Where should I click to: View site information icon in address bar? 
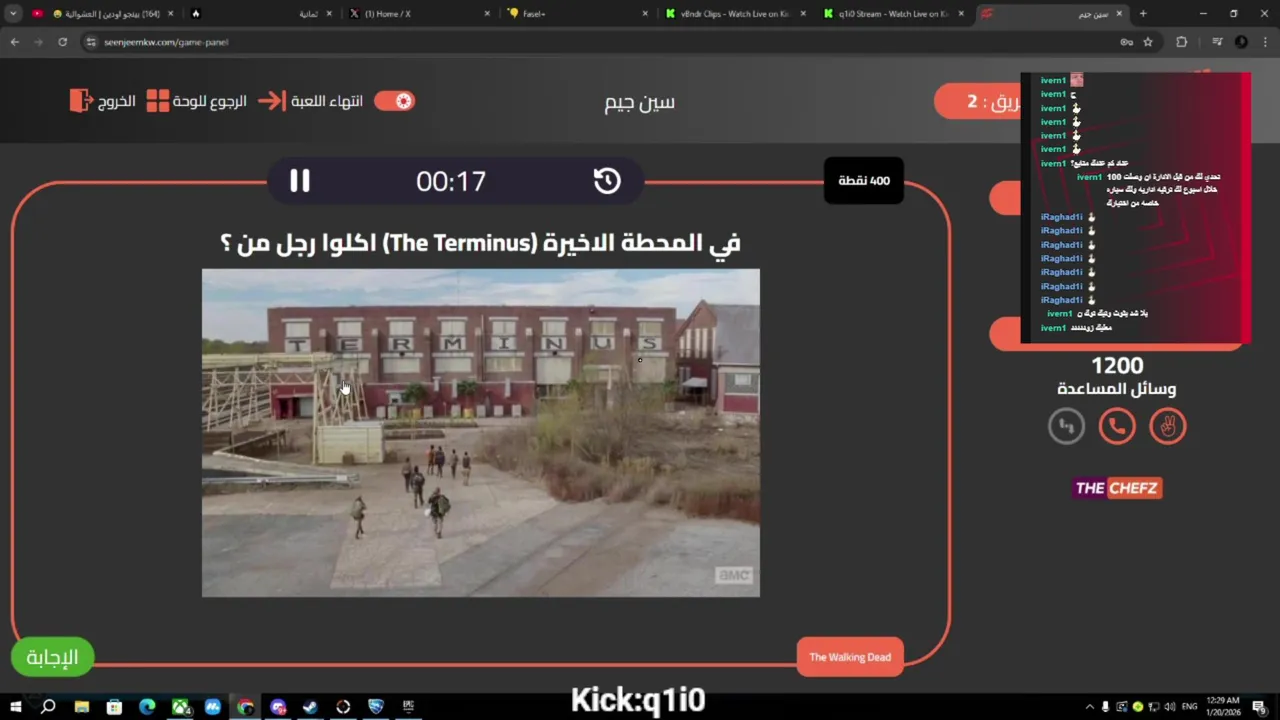pyautogui.click(x=91, y=42)
